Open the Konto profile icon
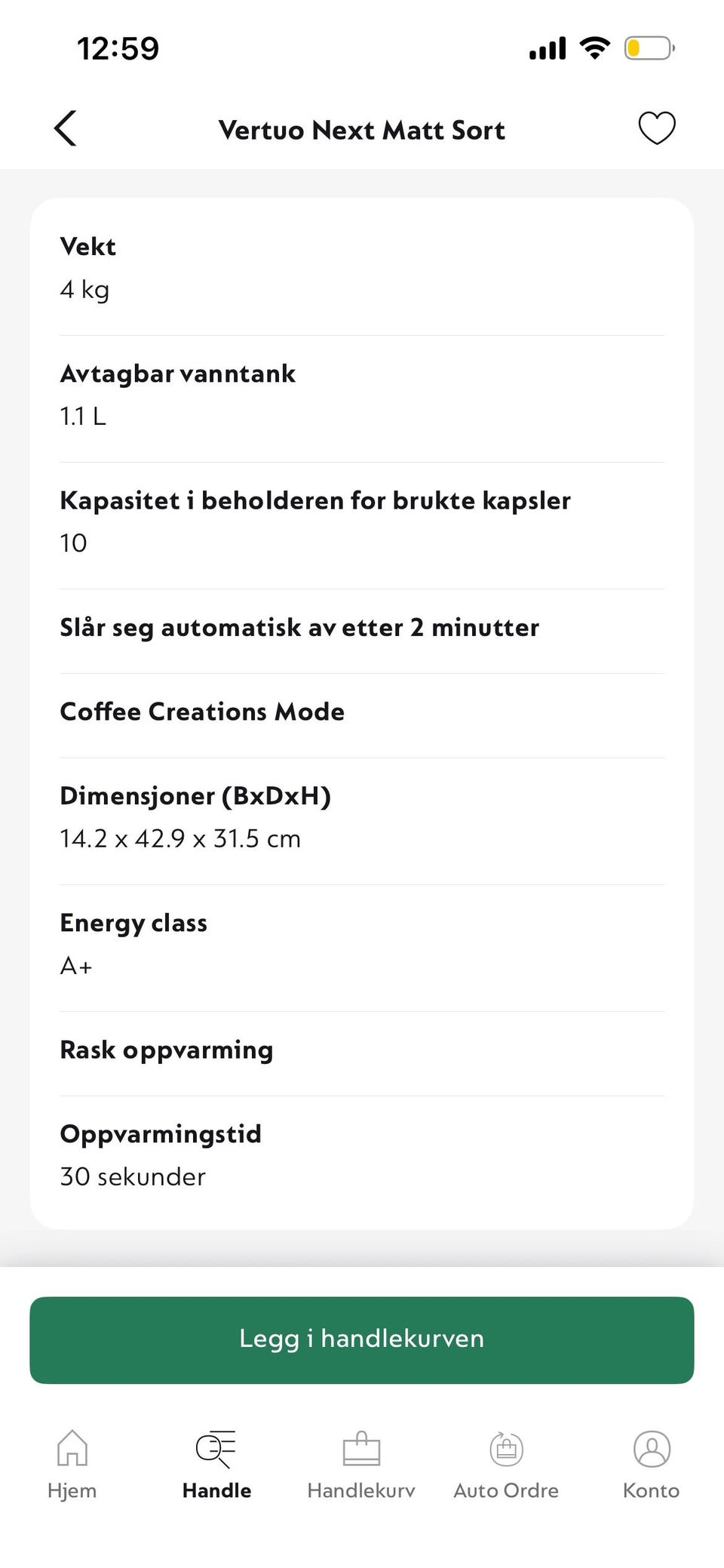The width and height of the screenshot is (724, 1568). pos(652,1448)
